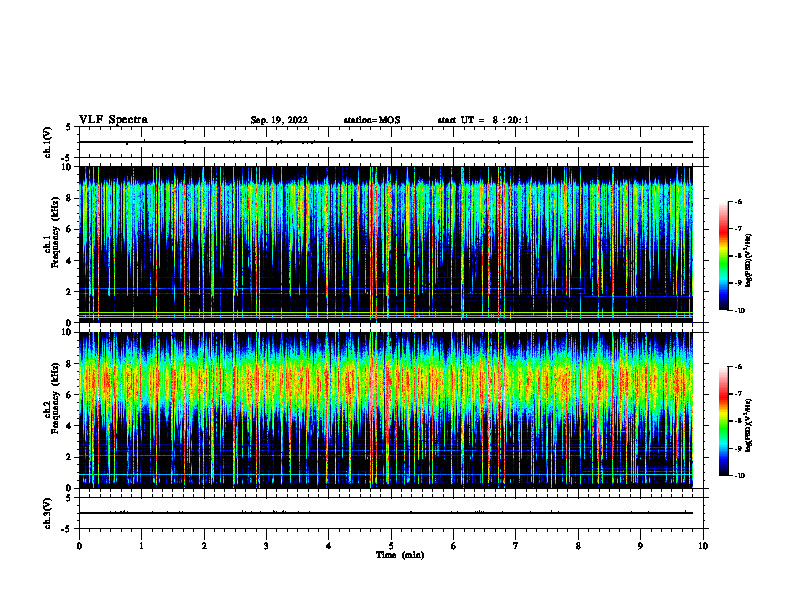The image size is (792, 612).
Task: Click the "-6" label on ch.1 color scale
Action: pos(738,201)
